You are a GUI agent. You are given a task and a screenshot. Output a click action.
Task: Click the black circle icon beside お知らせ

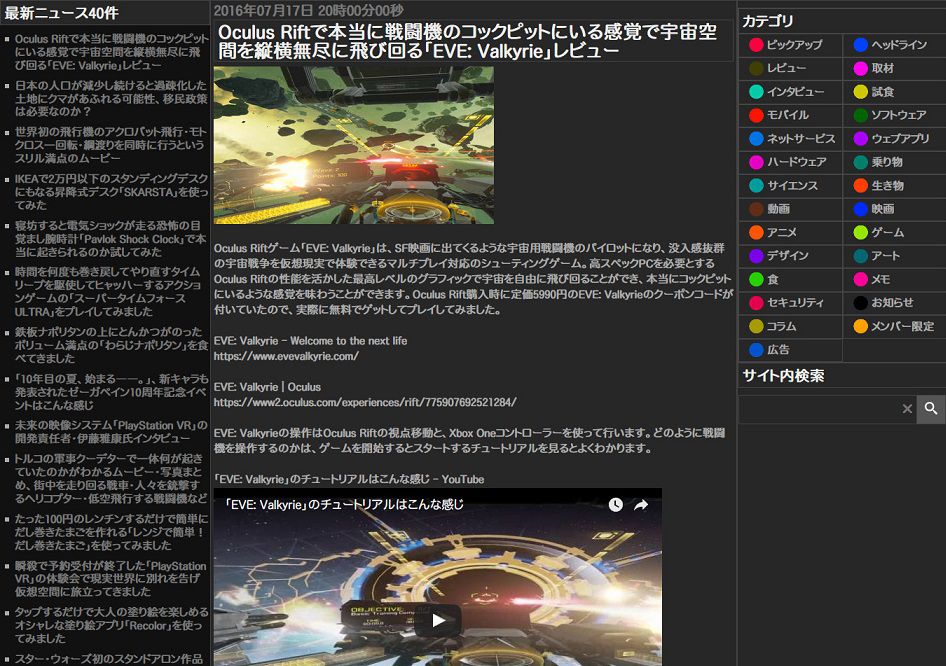pos(861,302)
